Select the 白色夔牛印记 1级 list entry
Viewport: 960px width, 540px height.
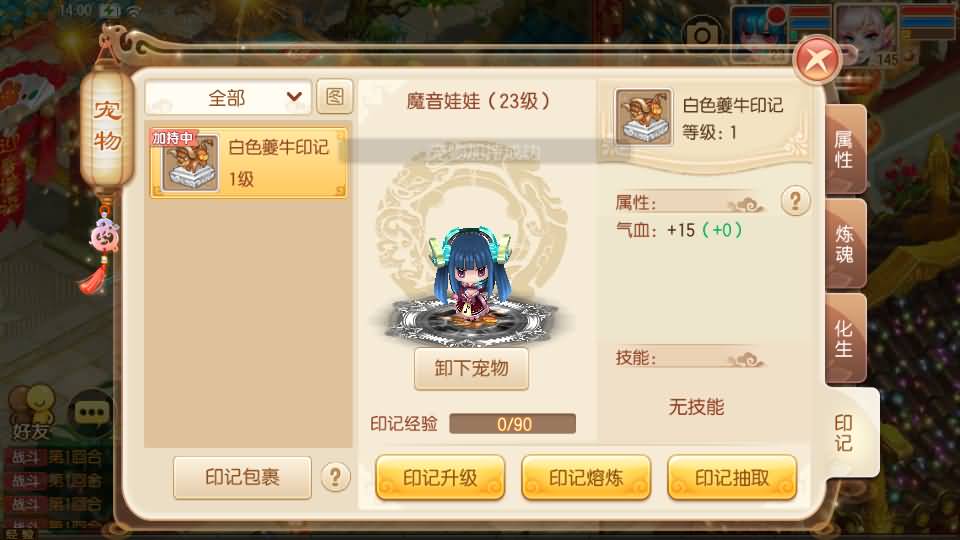[x=249, y=163]
